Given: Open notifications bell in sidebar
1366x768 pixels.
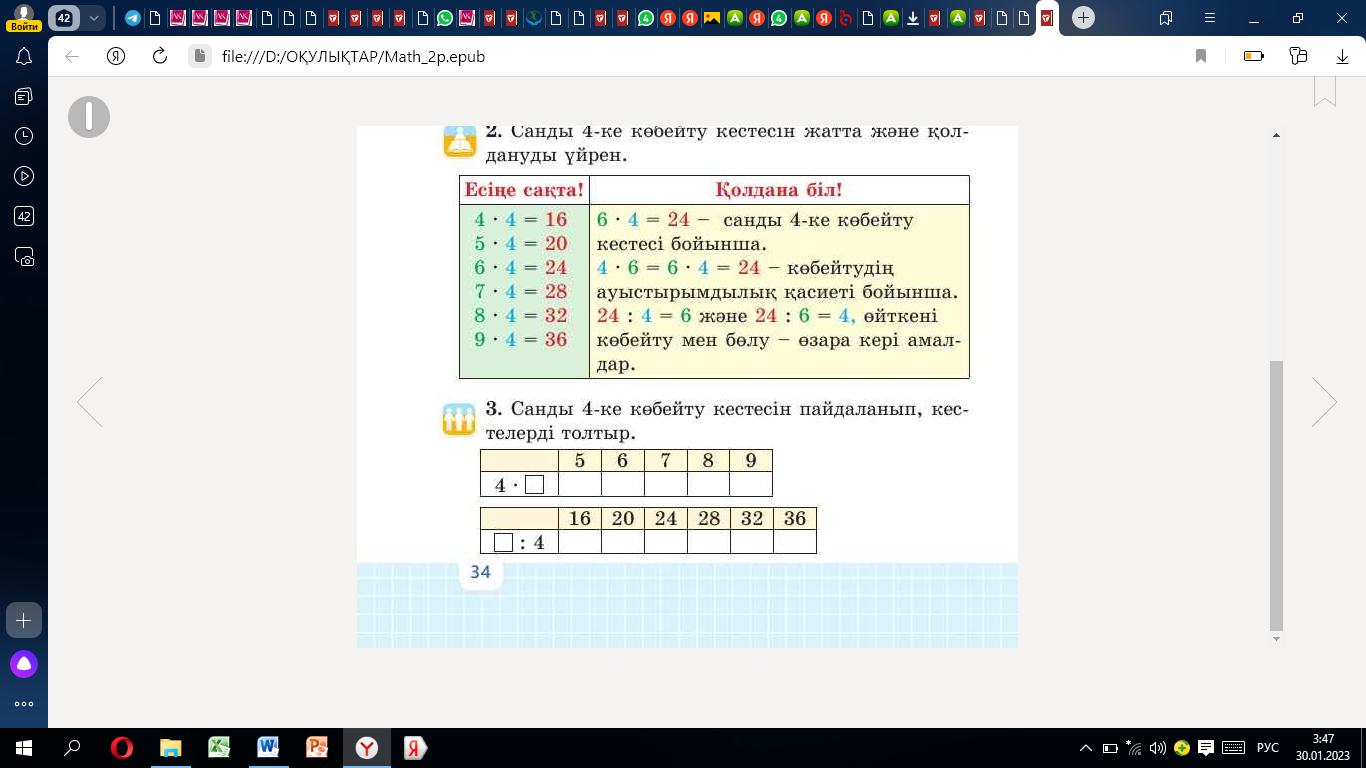Looking at the screenshot, I should click(24, 56).
